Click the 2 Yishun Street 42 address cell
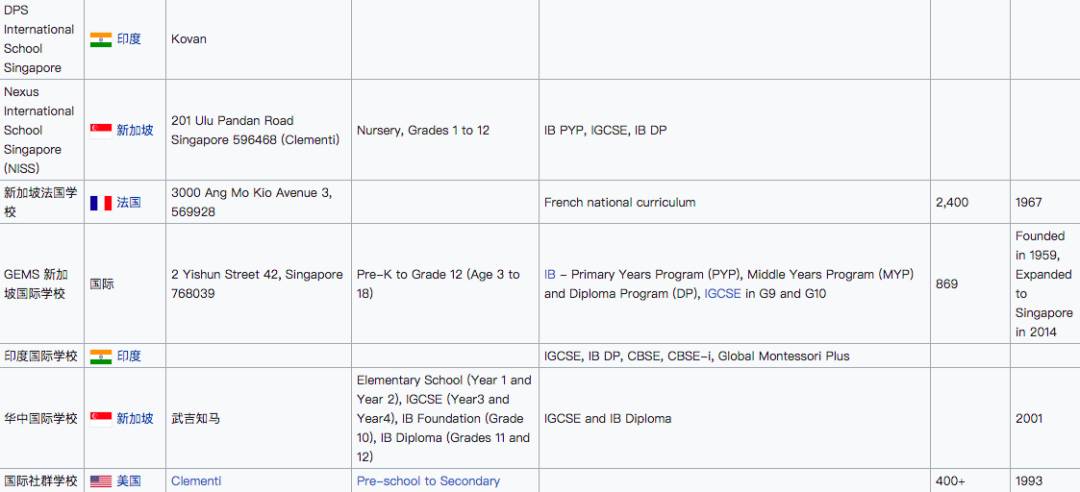 [257, 284]
